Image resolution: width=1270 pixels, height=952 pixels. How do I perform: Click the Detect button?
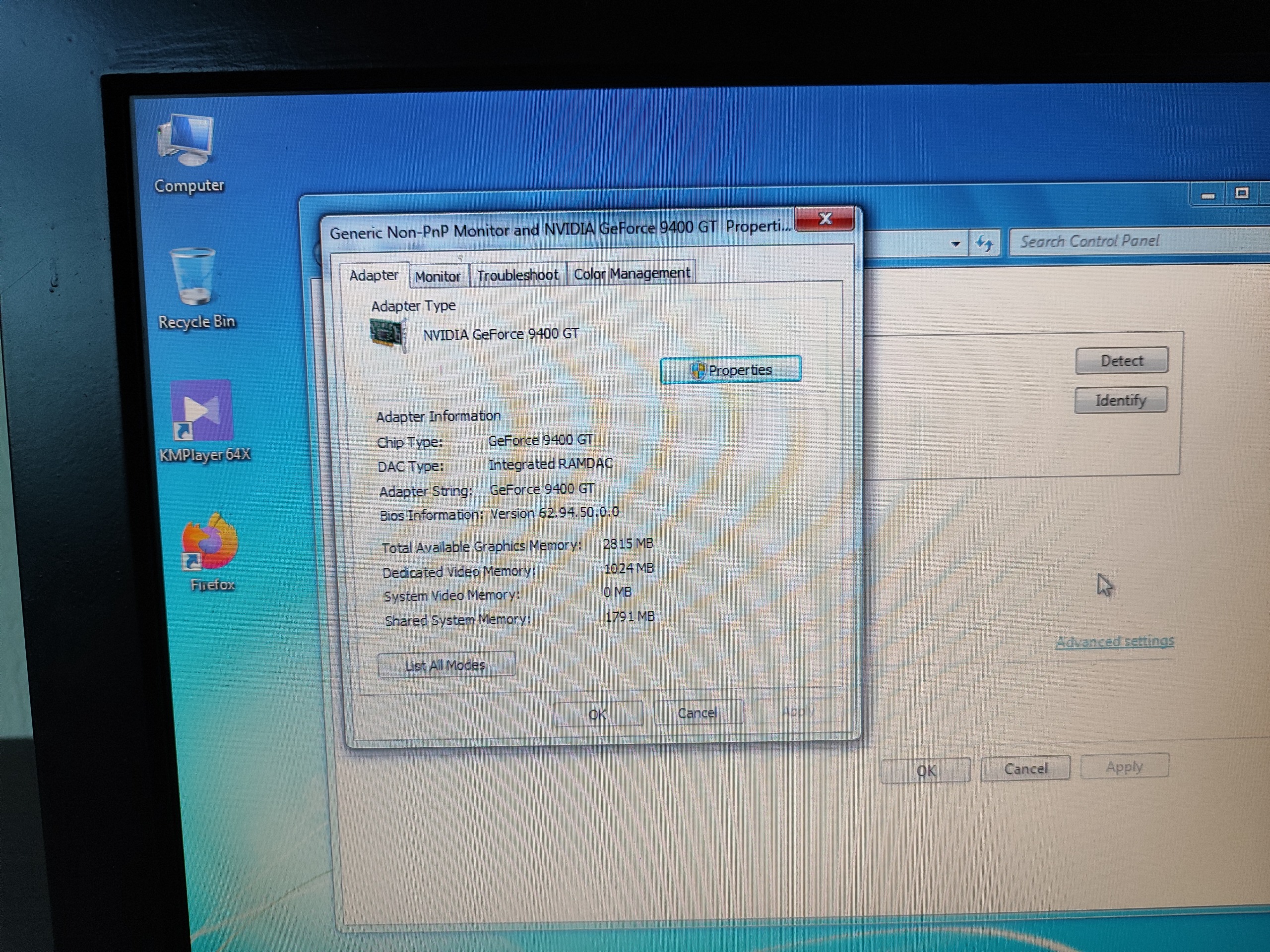pyautogui.click(x=1121, y=361)
